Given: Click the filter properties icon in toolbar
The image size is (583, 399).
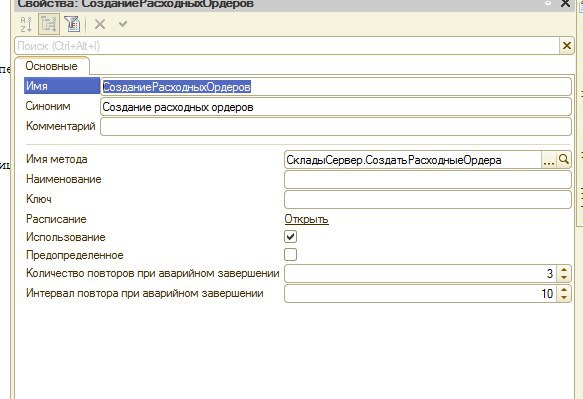Looking at the screenshot, I should coord(72,24).
